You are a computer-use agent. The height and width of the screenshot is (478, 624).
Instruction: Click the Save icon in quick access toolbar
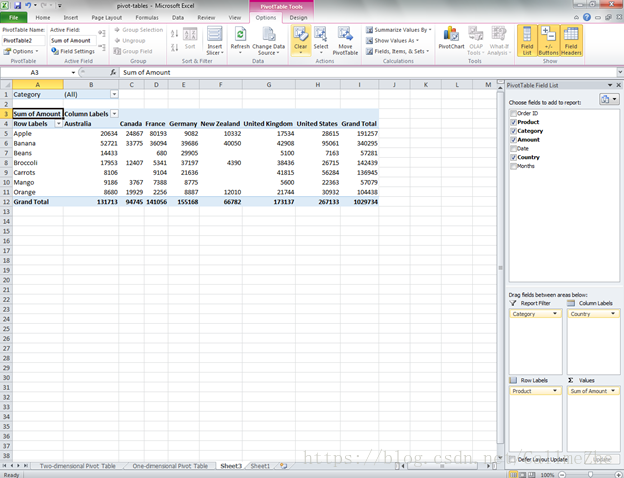[18, 6]
